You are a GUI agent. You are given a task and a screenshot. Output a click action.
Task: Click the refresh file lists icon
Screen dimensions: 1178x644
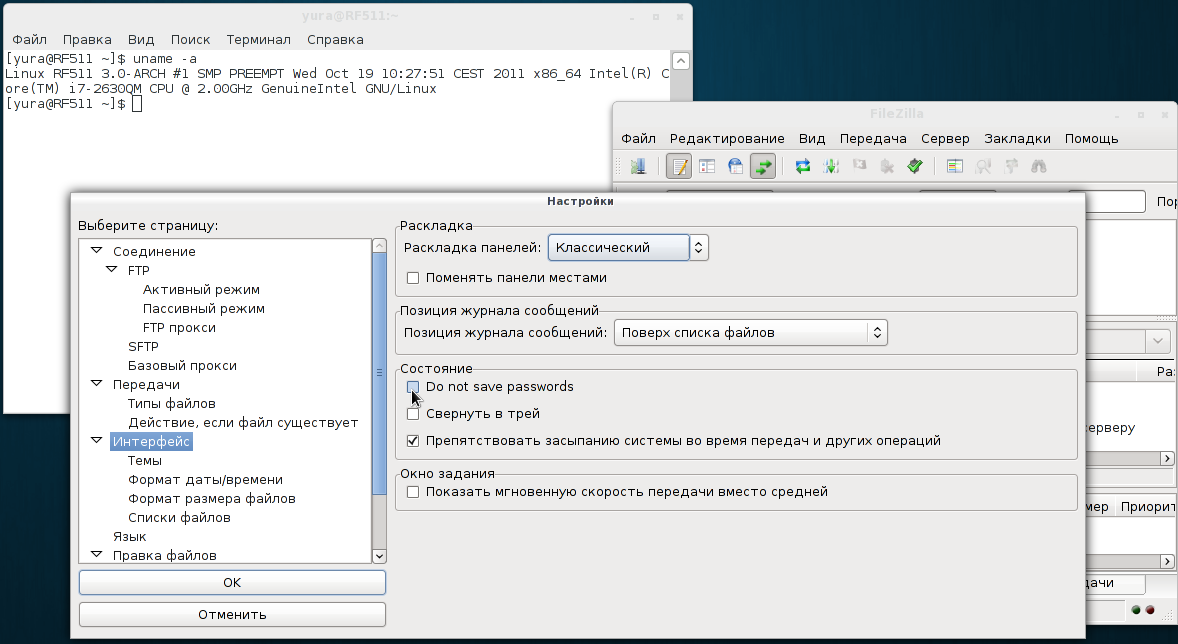(803, 166)
